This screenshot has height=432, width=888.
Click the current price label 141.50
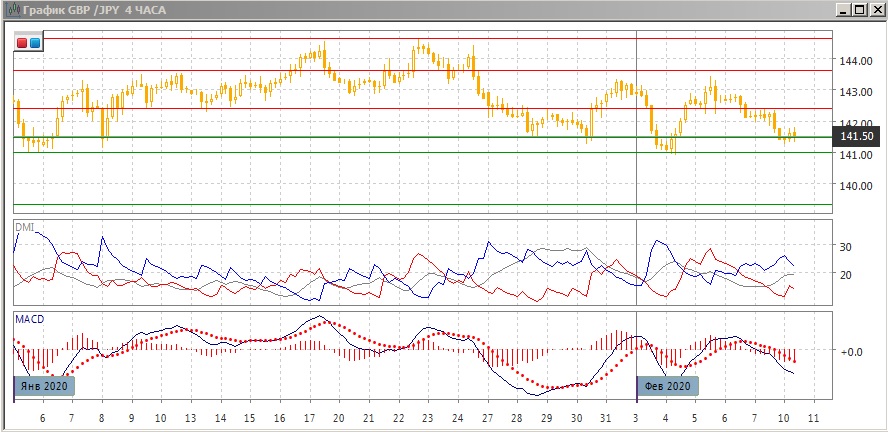coord(856,136)
